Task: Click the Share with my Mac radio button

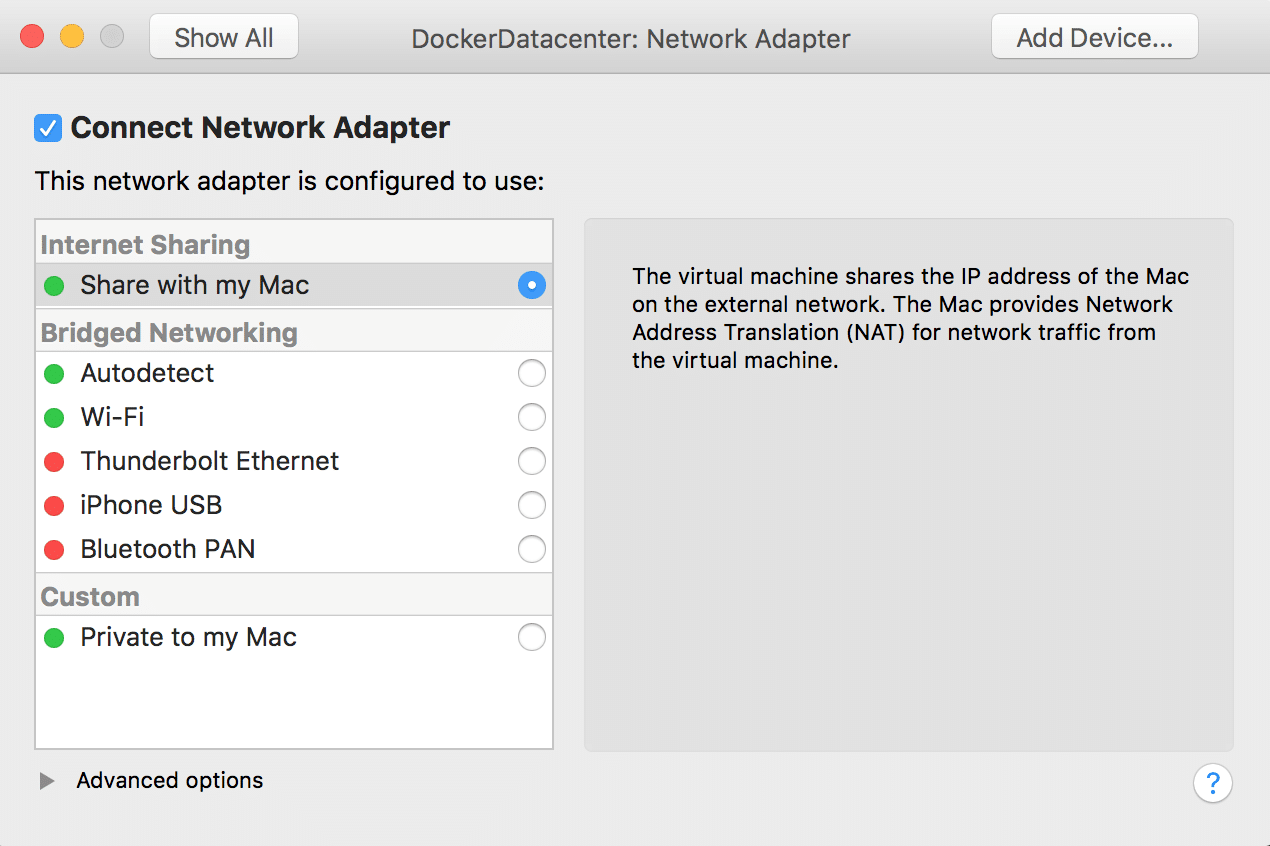Action: coord(531,285)
